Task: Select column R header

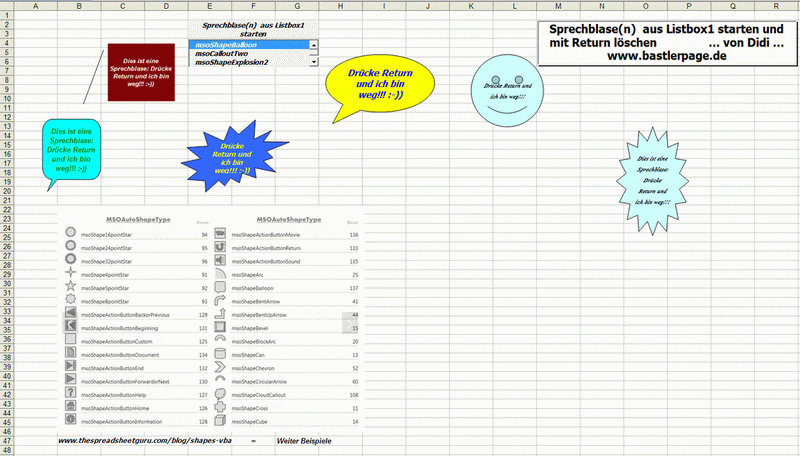Action: click(776, 6)
